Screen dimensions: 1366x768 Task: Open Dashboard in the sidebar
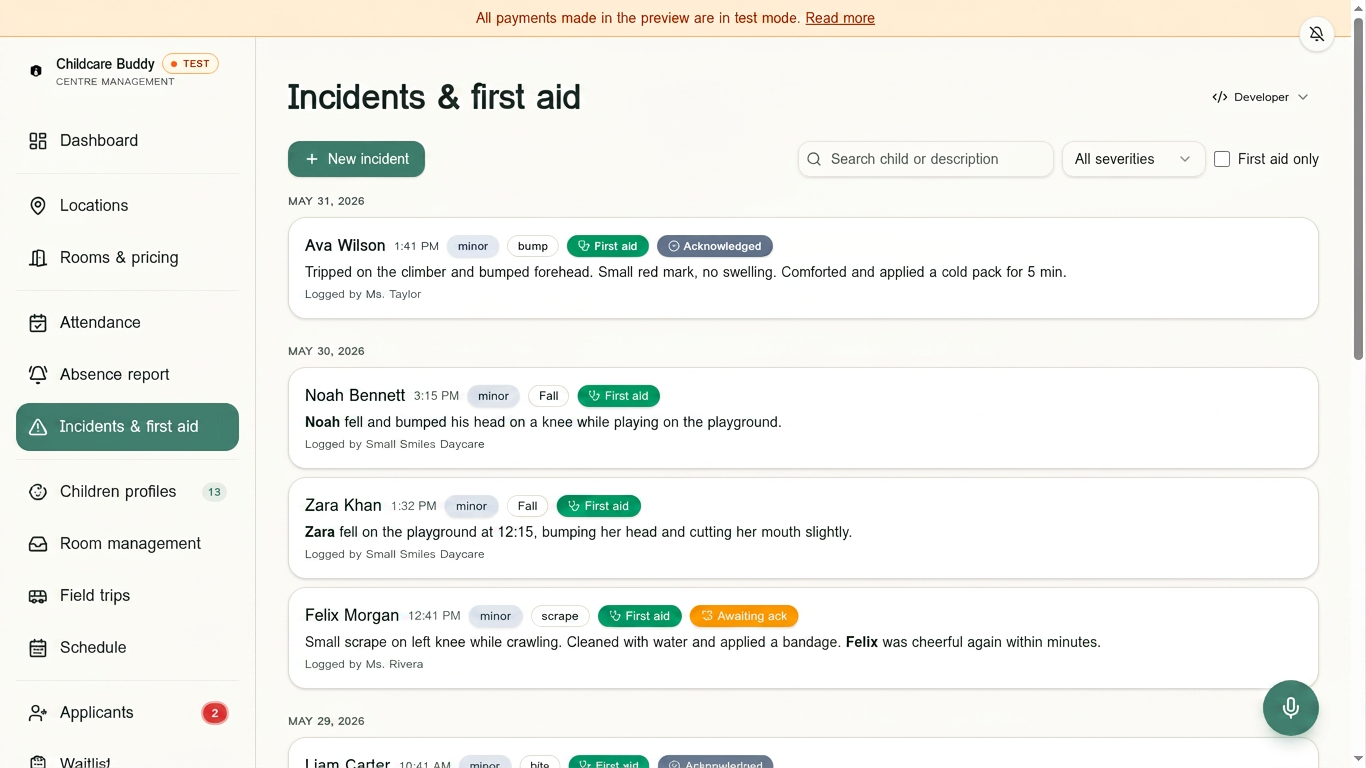128,141
